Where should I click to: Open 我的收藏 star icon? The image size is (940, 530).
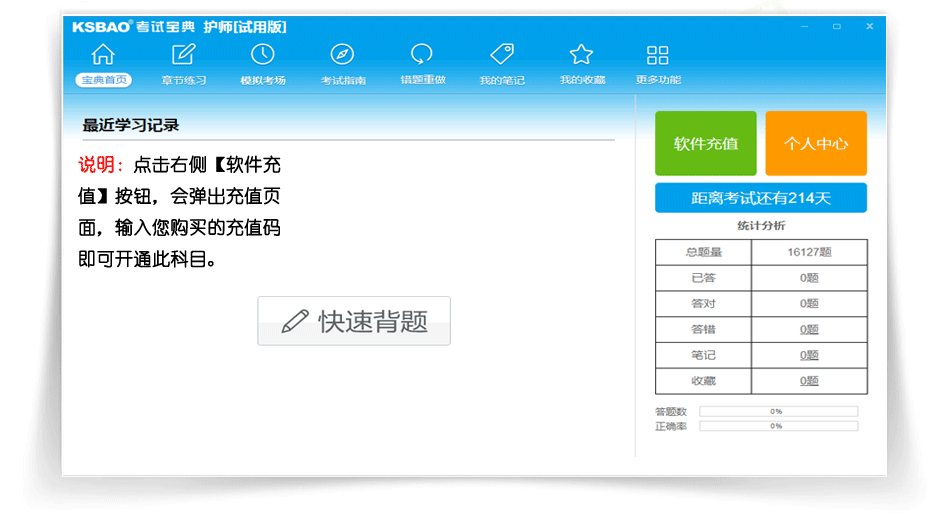pos(581,56)
